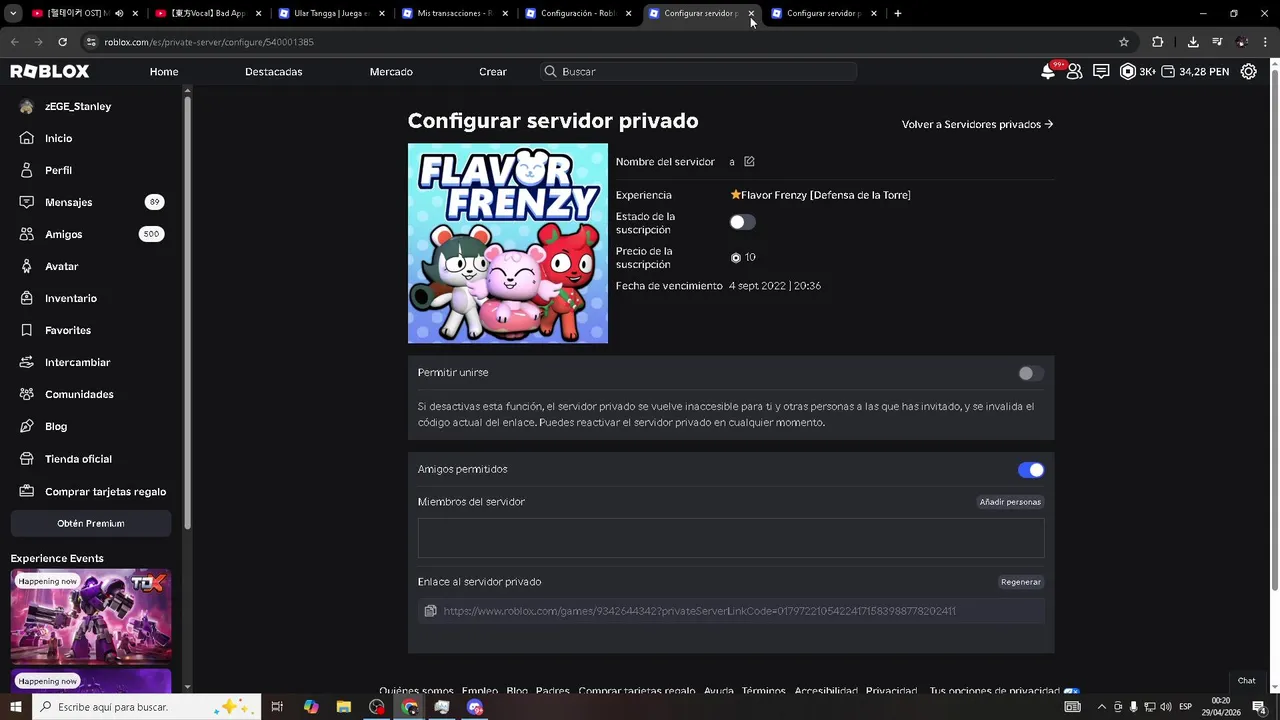Click the Regenerar link button
1280x720 pixels.
1021,582
